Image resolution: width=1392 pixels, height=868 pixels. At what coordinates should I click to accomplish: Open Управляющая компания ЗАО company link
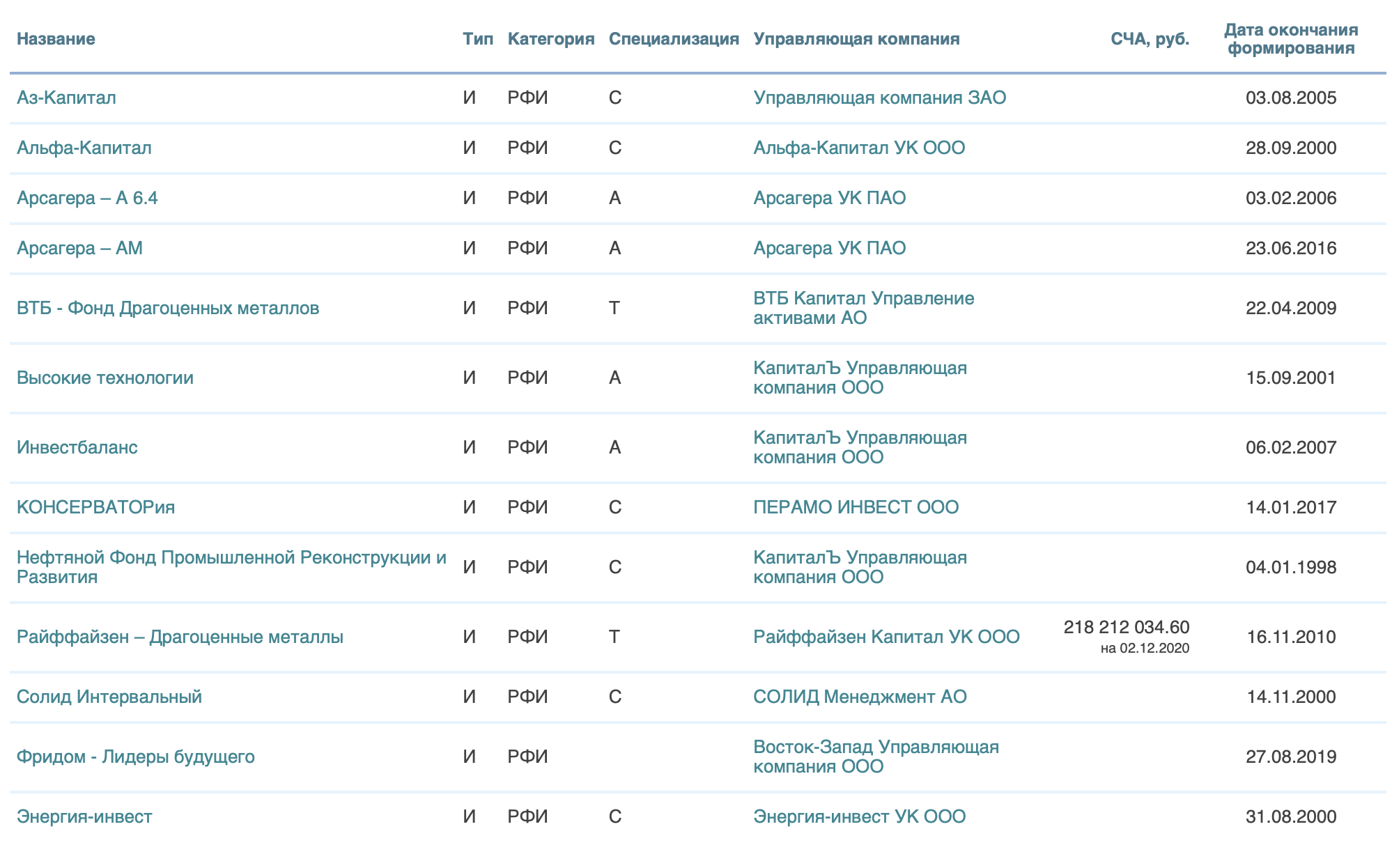pos(880,98)
